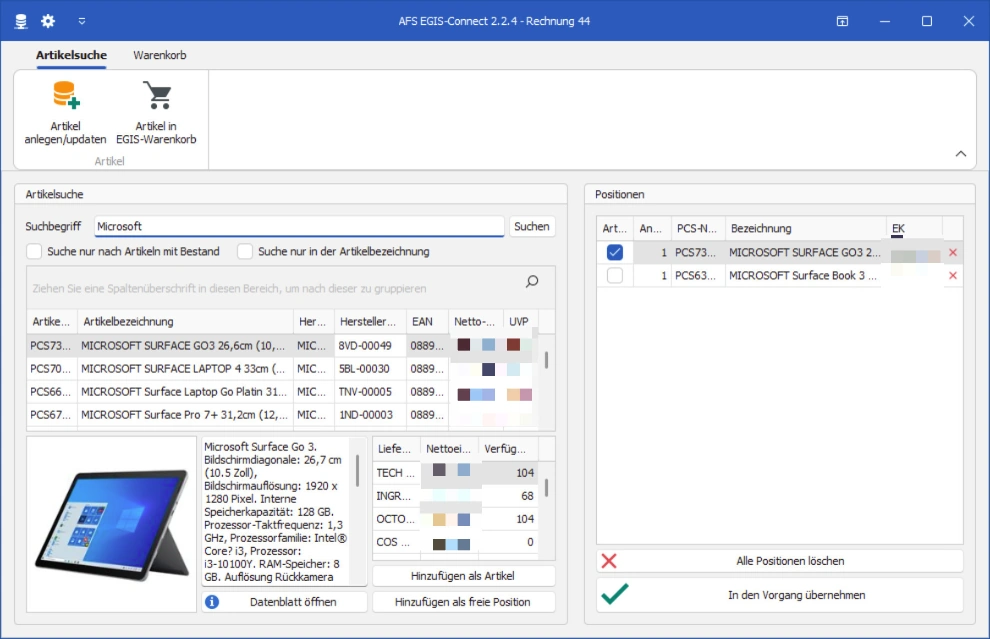Uncheck the PCS73 position checkbox
This screenshot has width=990, height=639.
614,253
